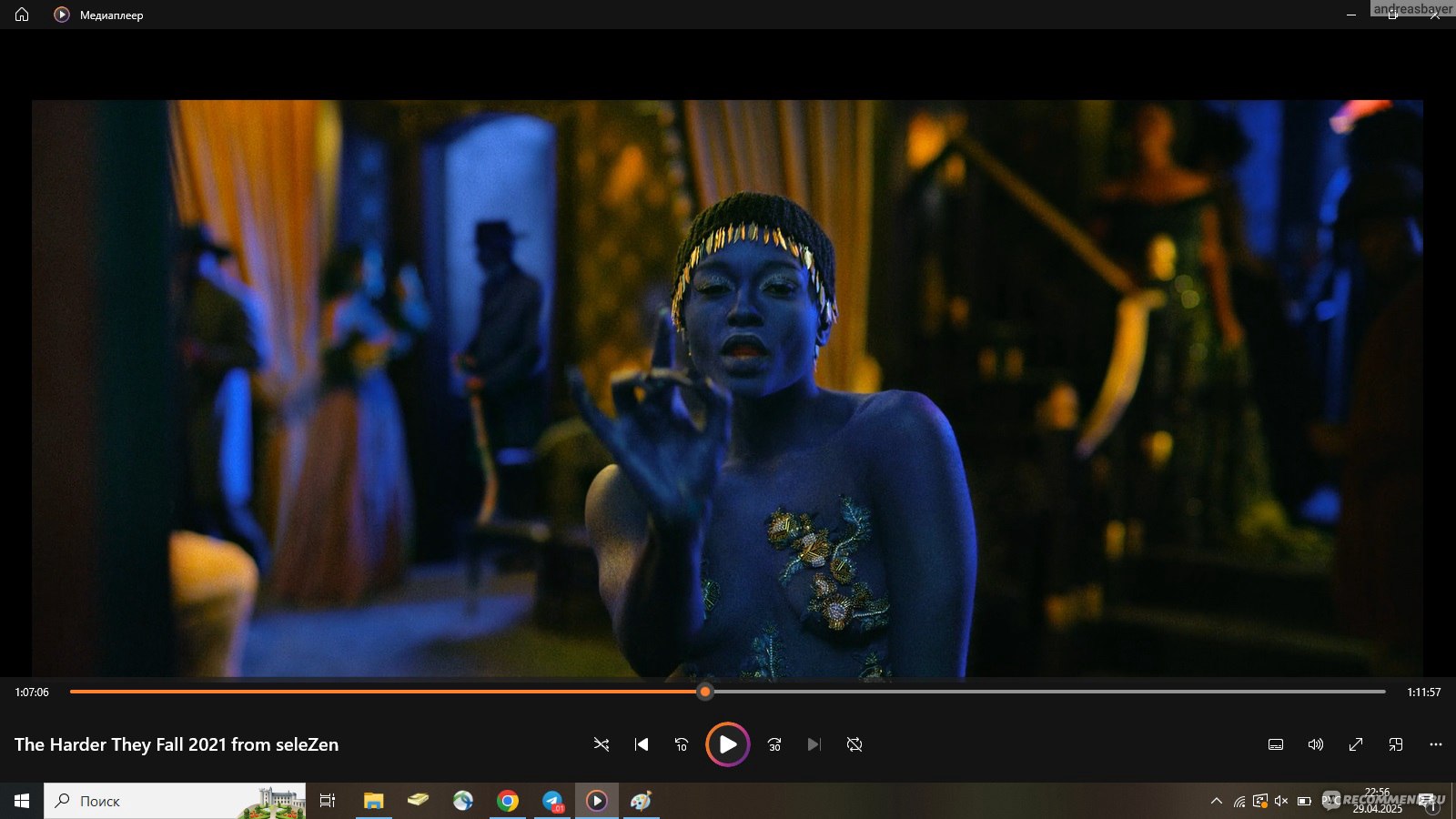1456x819 pixels.
Task: Open the sync tray icon with orange dot
Action: click(1260, 801)
